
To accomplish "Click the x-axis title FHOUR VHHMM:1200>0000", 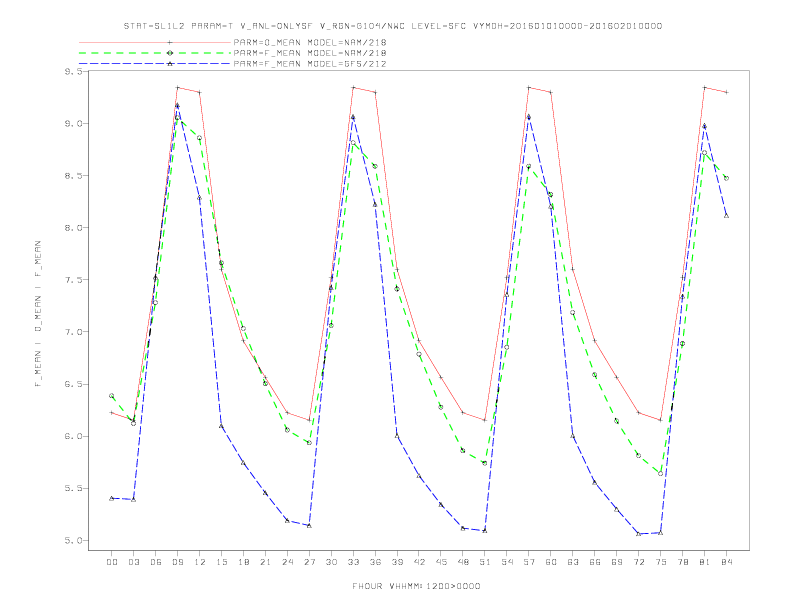I will 416,586.
